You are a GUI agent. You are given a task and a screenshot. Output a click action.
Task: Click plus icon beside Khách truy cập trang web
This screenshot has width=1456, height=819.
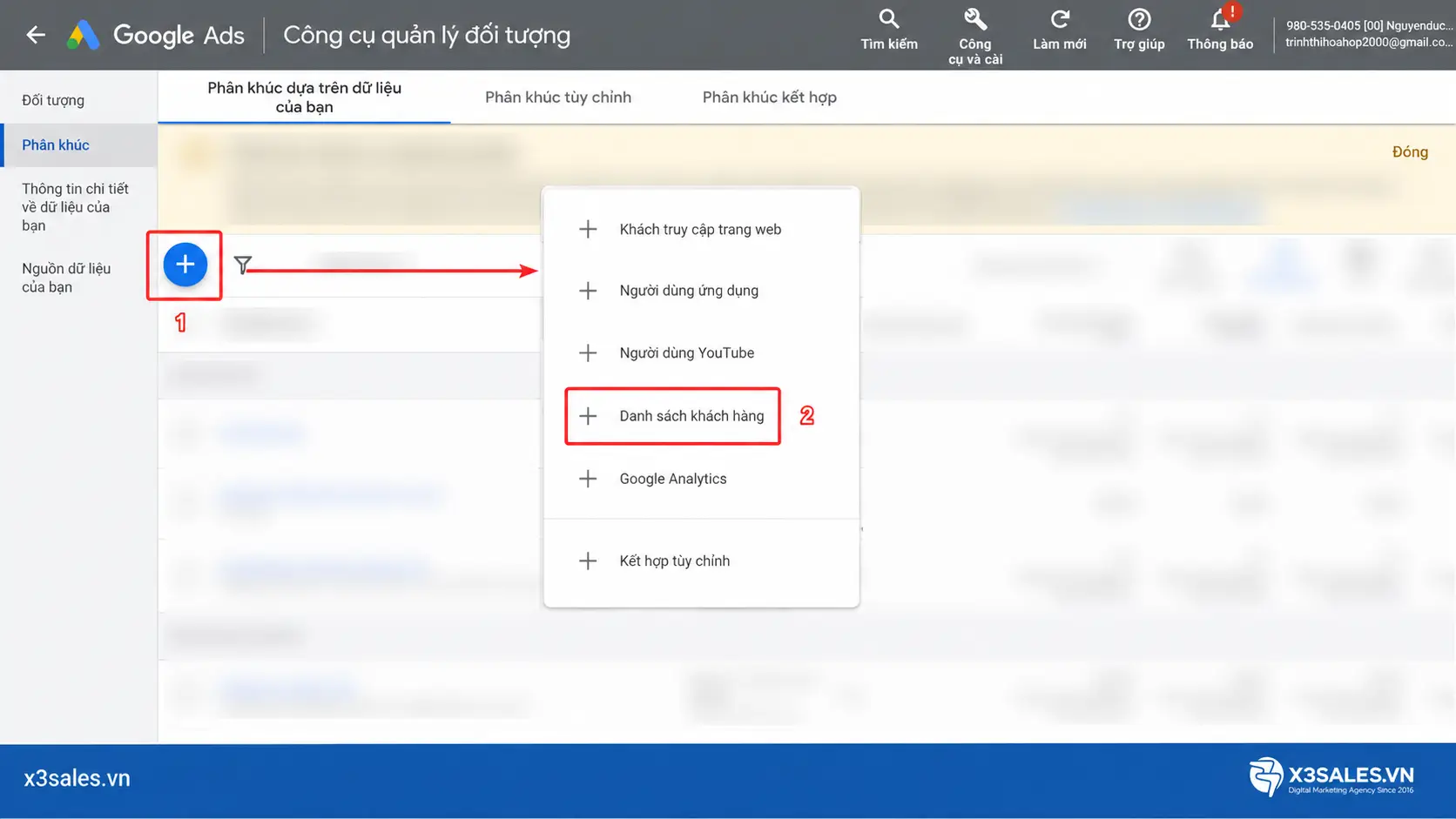(588, 229)
